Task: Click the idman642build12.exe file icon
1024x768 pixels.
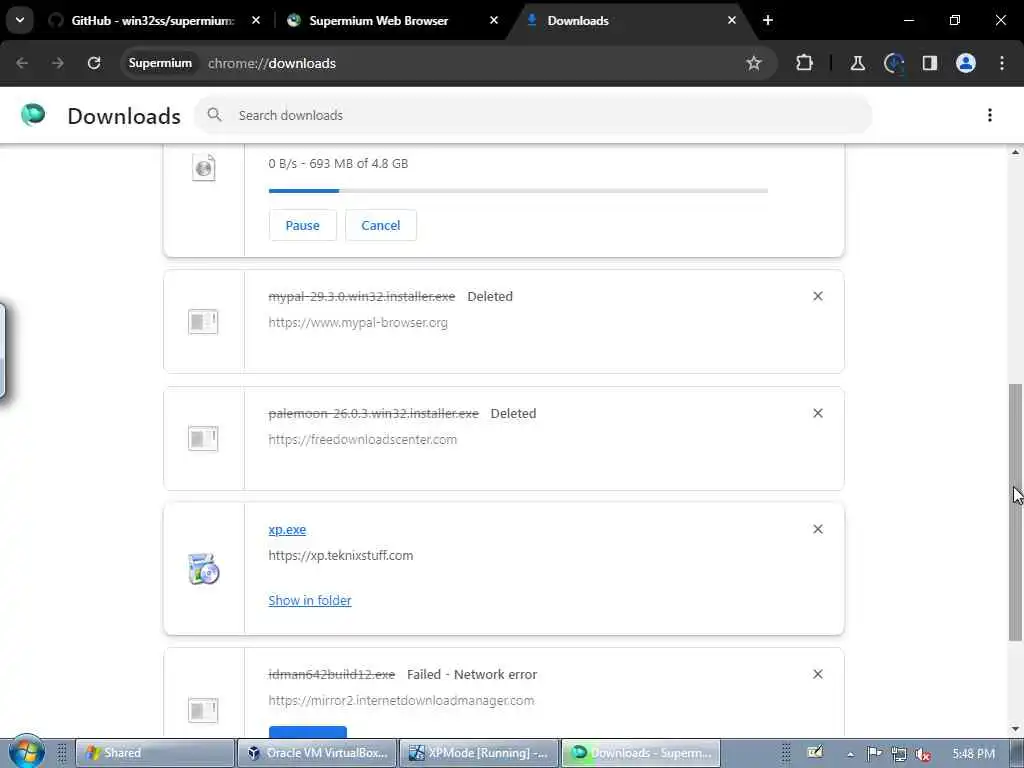Action: coord(203,710)
